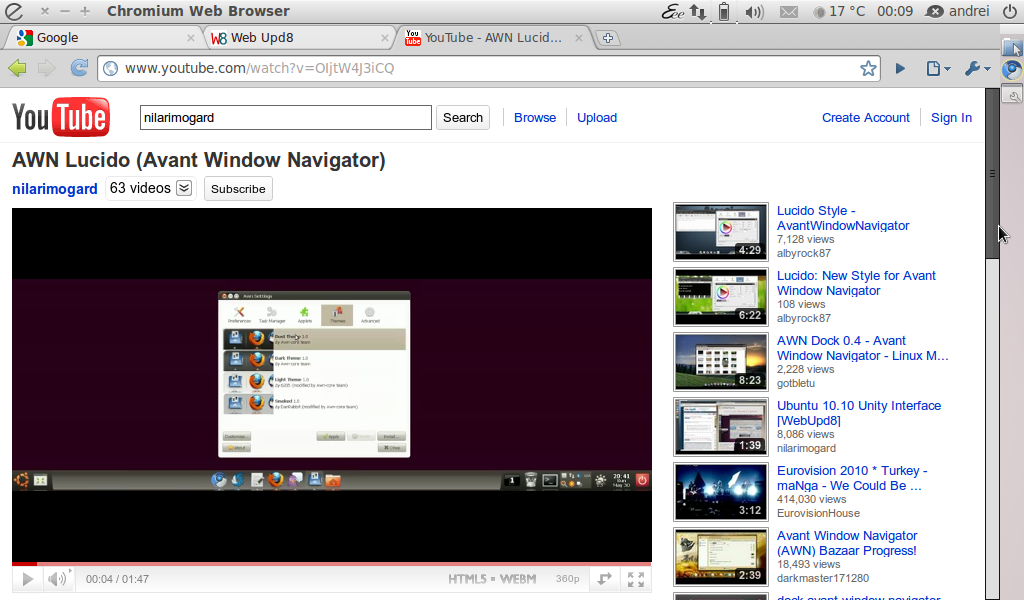The width and height of the screenshot is (1024, 600).
Task: Click the page vertical scrollbar
Action: [992, 176]
